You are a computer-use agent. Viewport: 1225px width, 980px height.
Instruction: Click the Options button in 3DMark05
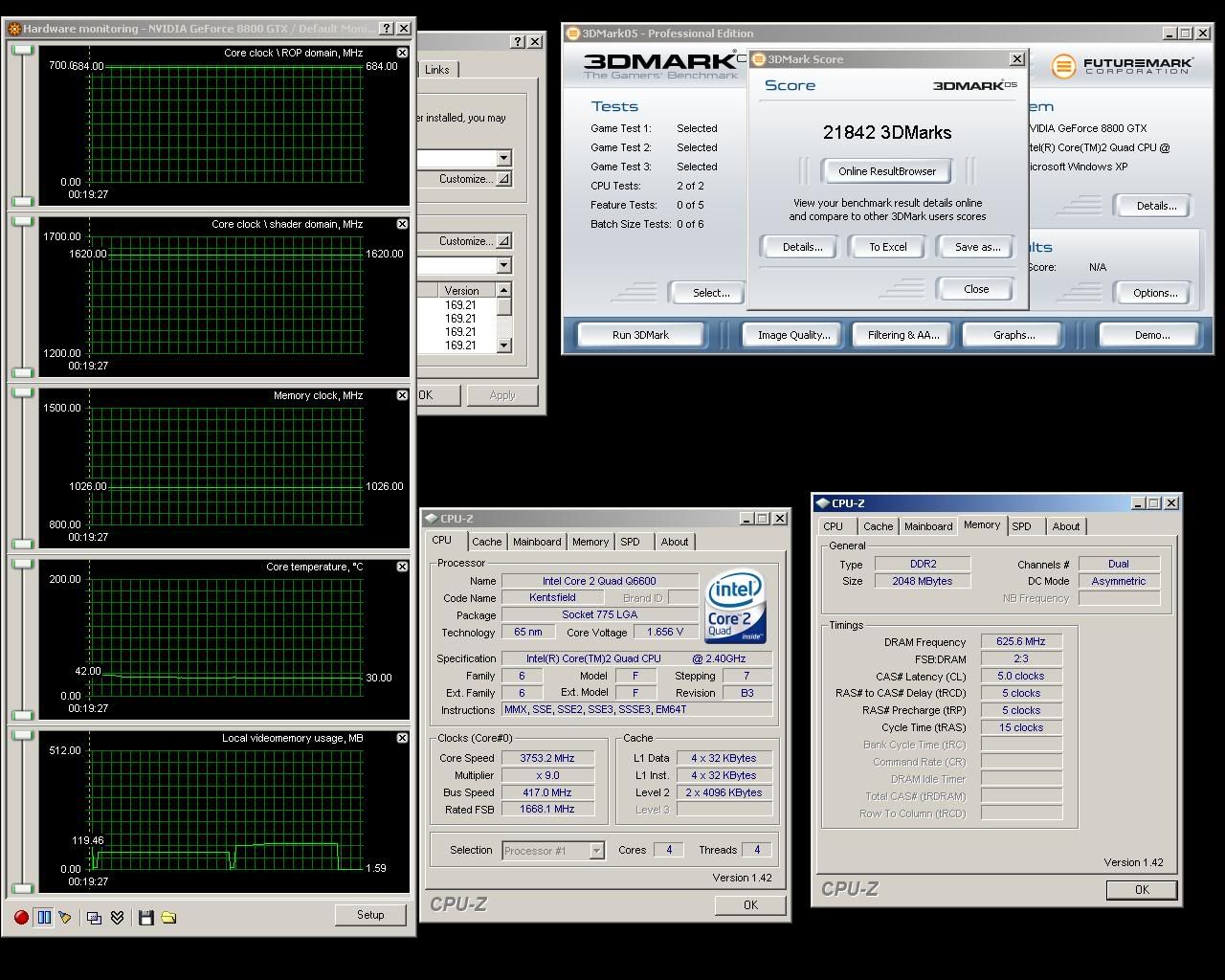[1155, 293]
